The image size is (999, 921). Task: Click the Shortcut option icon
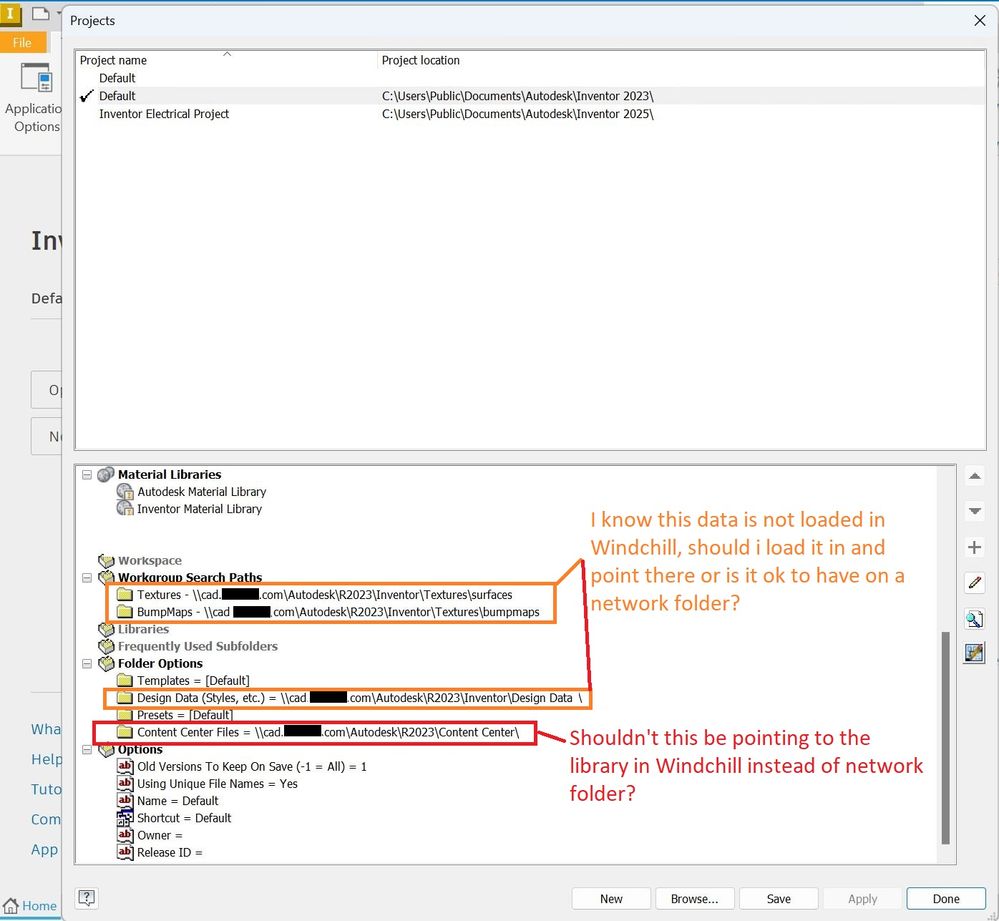point(125,818)
